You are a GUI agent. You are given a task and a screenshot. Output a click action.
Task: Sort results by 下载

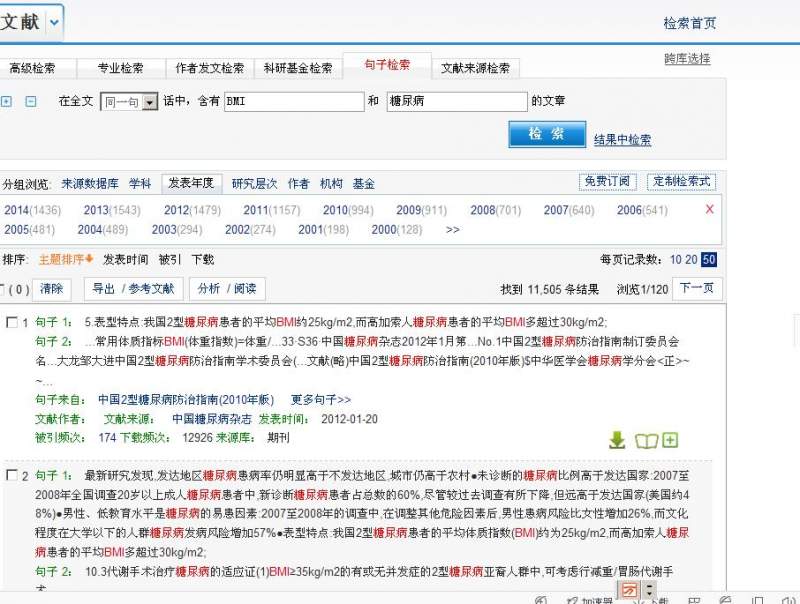203,260
